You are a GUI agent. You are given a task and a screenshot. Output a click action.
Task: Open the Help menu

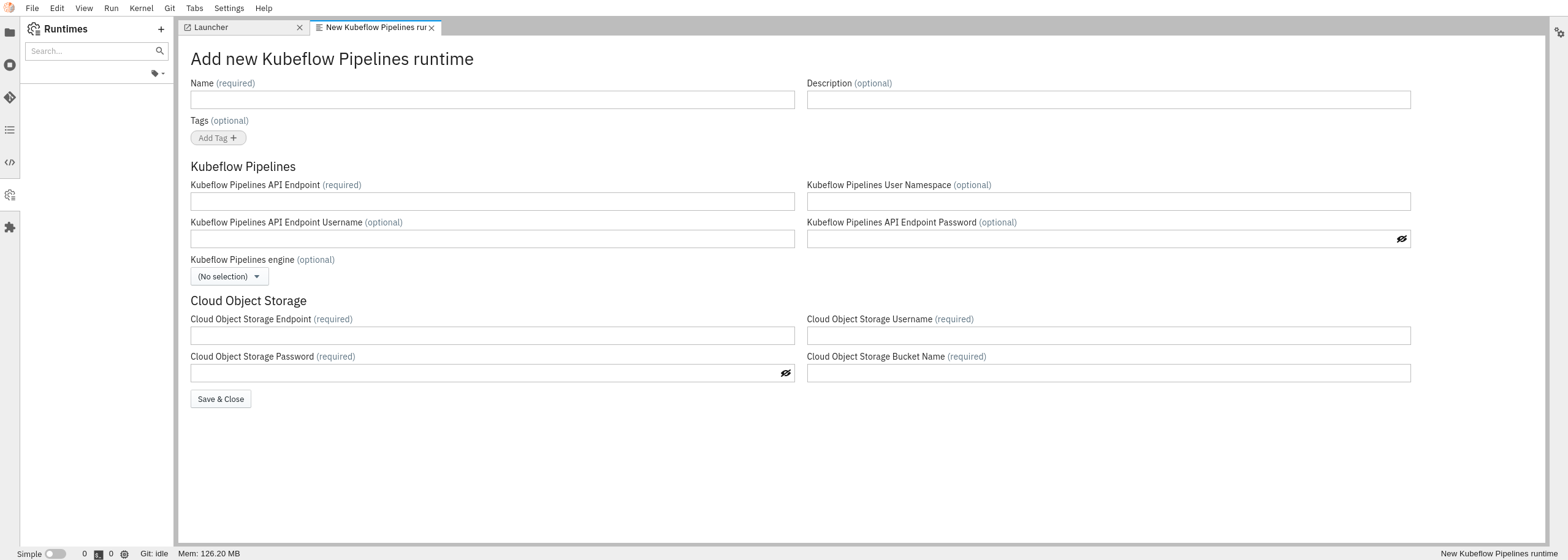(264, 8)
